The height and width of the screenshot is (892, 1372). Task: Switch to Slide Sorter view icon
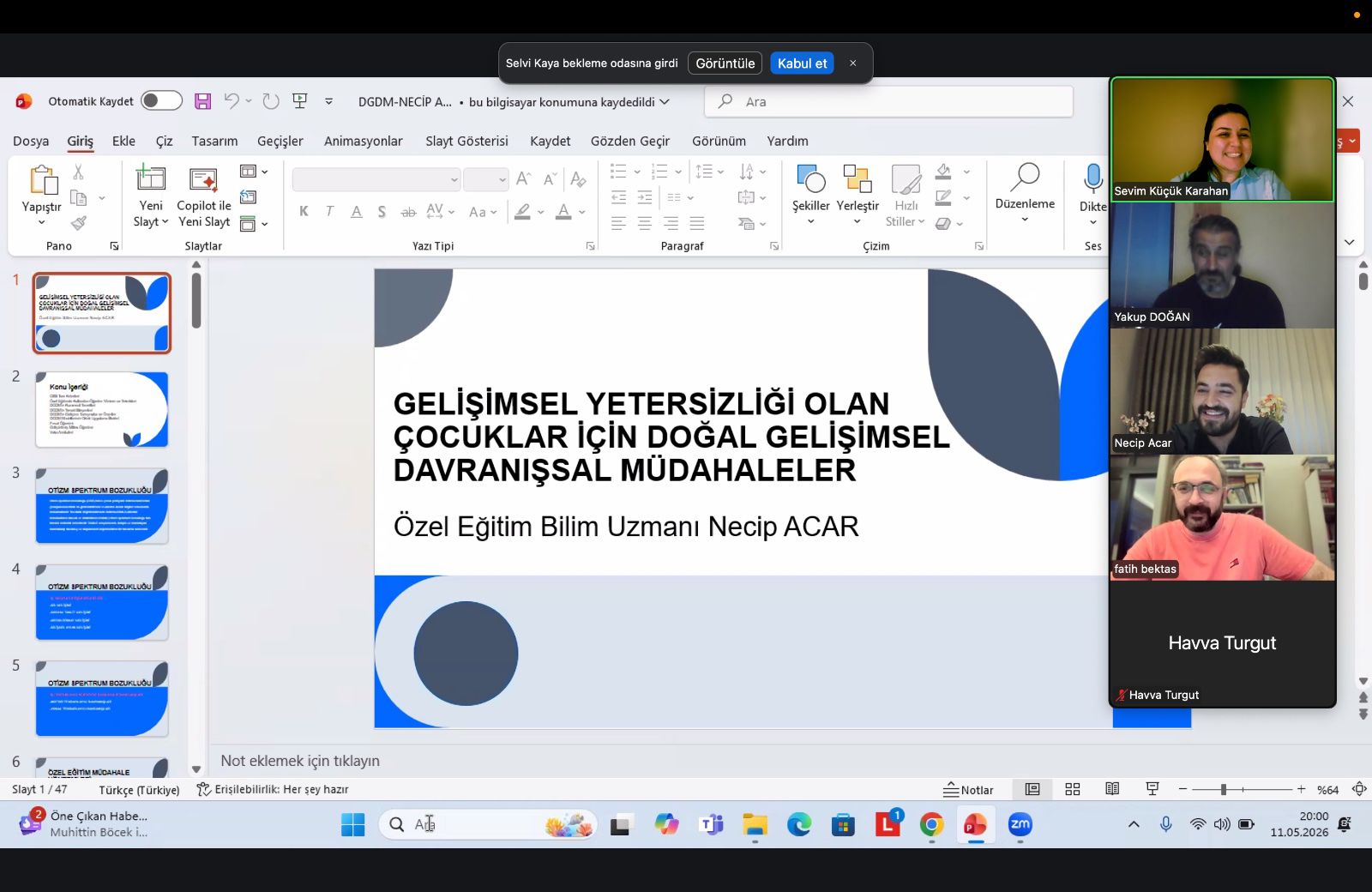[1073, 789]
